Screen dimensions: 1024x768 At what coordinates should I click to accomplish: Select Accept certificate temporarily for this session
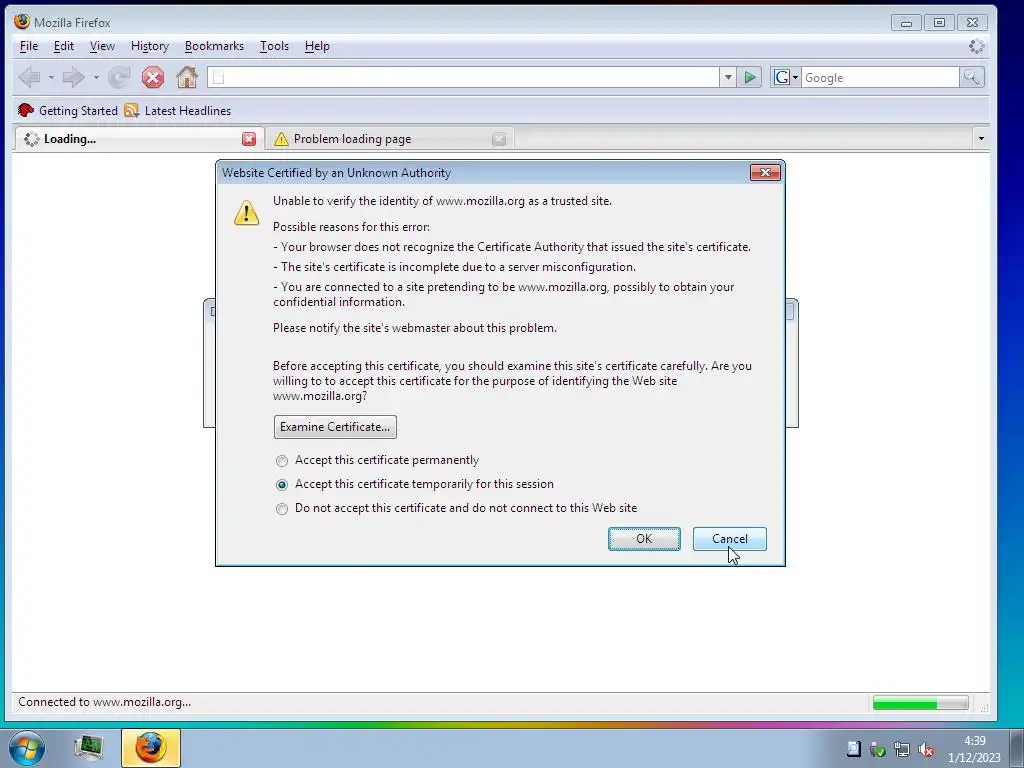pyautogui.click(x=415, y=485)
